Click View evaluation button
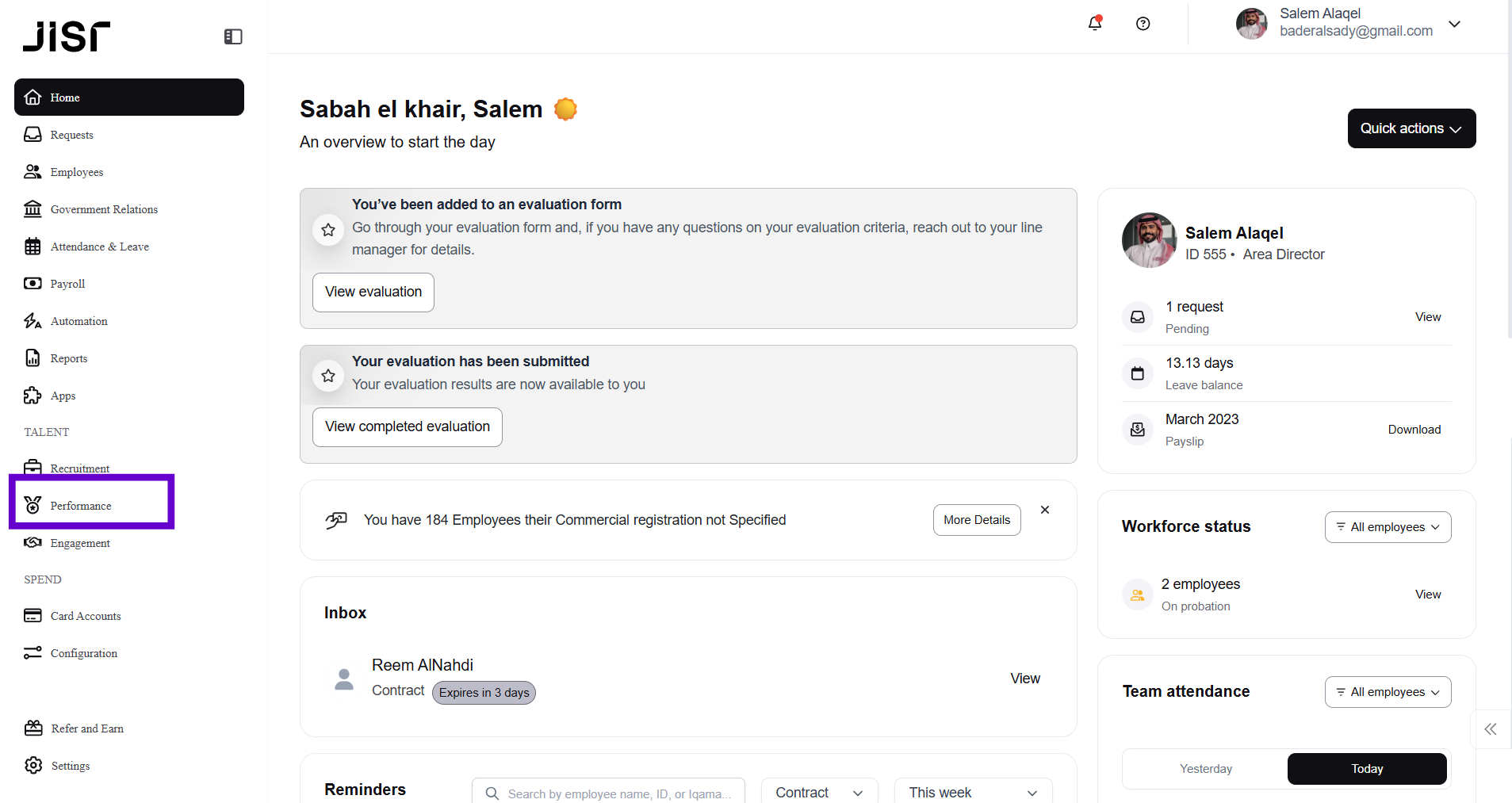 point(373,292)
